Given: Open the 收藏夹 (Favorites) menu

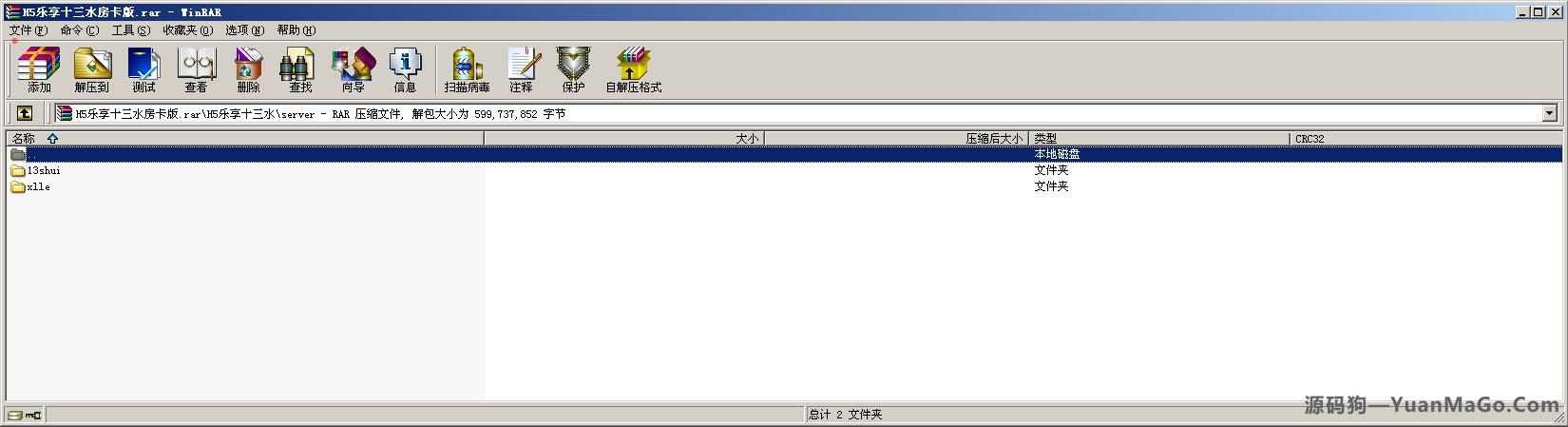Looking at the screenshot, I should pos(187,30).
